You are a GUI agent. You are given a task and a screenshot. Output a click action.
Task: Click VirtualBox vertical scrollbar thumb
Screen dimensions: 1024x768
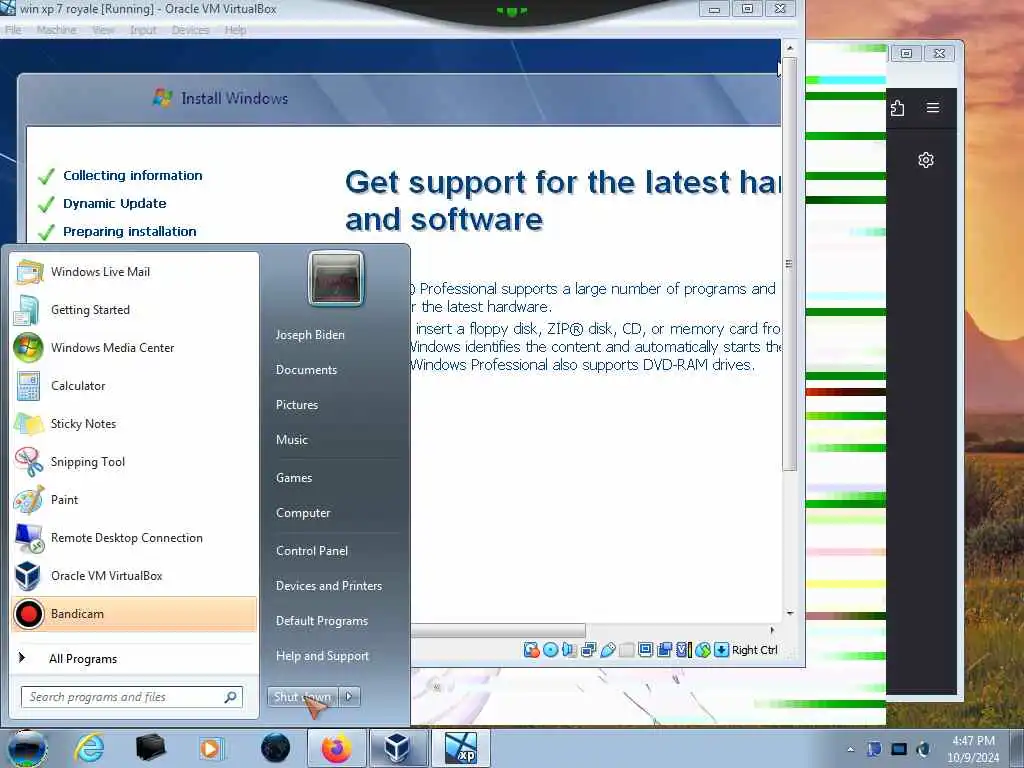click(x=790, y=264)
